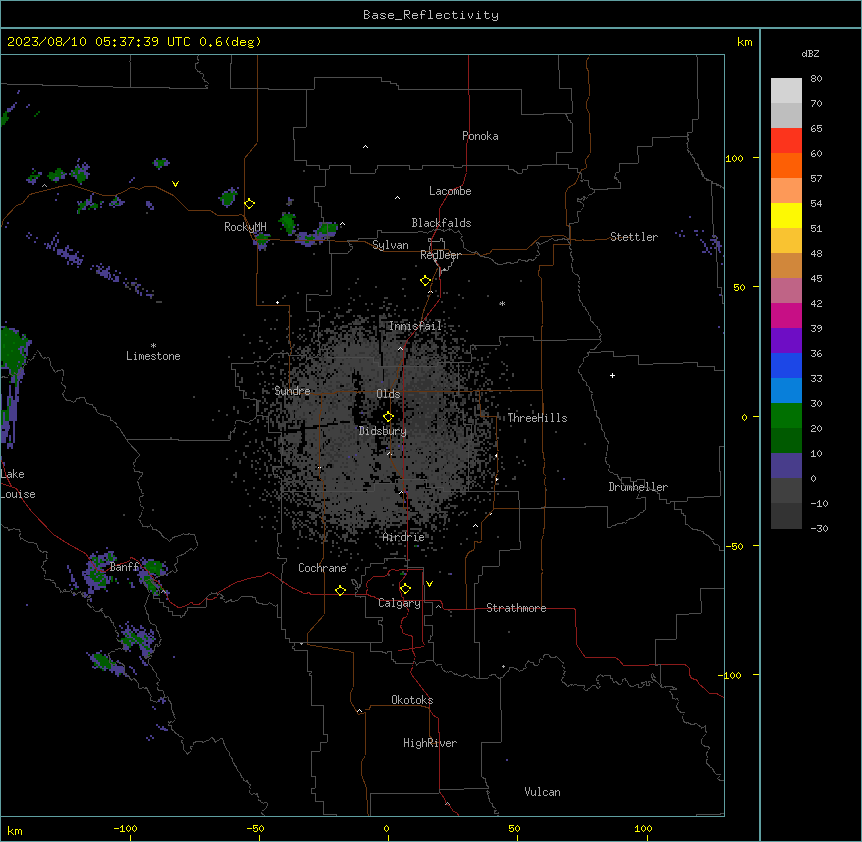This screenshot has height=842, width=862.
Task: Click the Olds town label
Action: click(x=388, y=394)
